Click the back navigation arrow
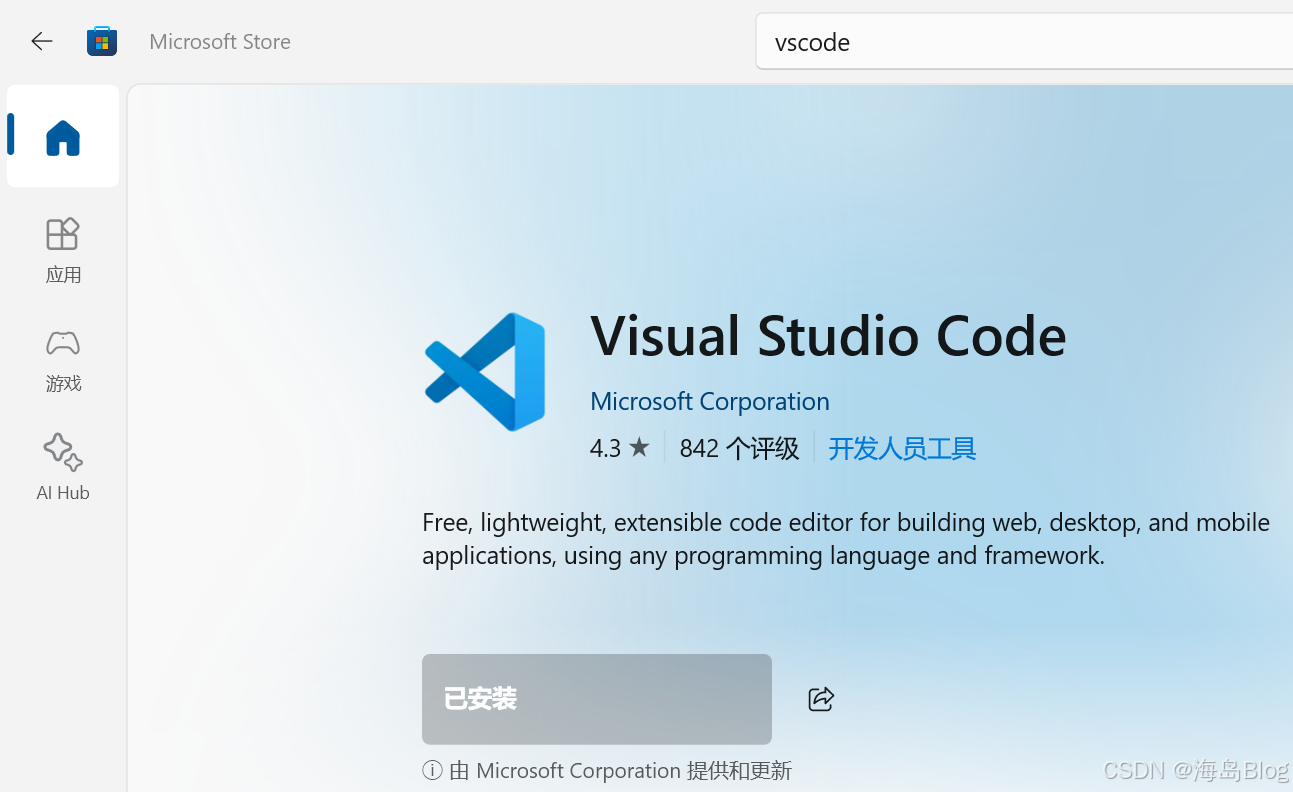This screenshot has height=792, width=1293. click(41, 41)
